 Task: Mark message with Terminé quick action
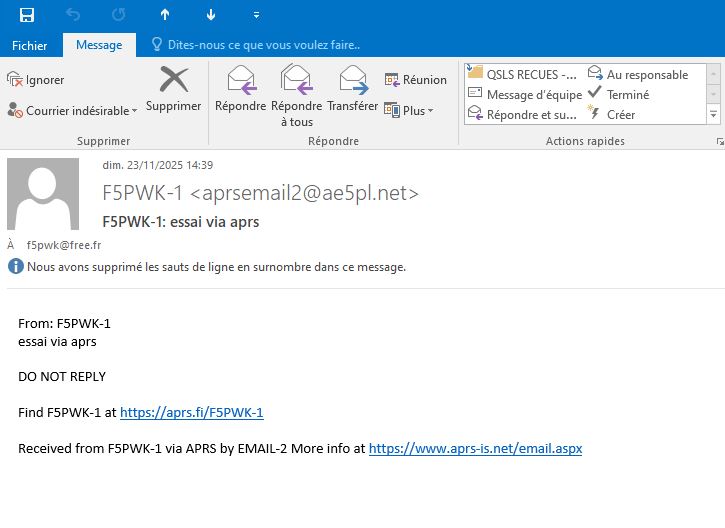click(x=620, y=94)
